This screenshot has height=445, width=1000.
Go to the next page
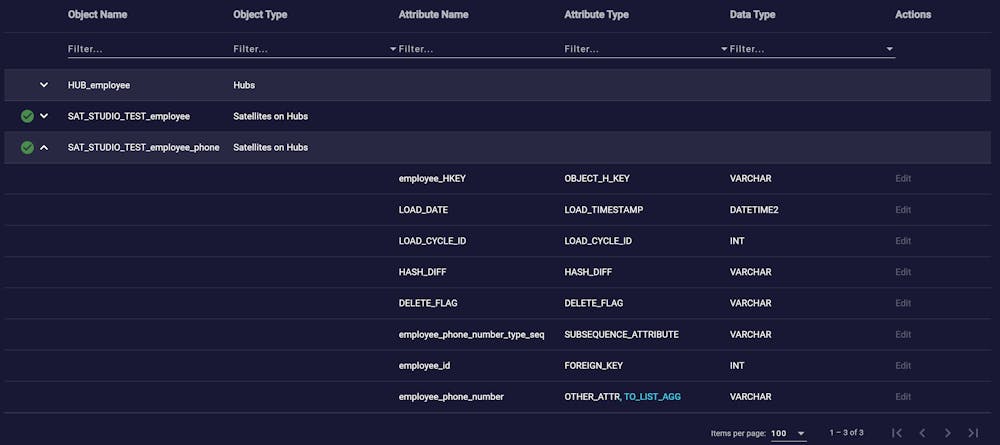click(x=948, y=433)
